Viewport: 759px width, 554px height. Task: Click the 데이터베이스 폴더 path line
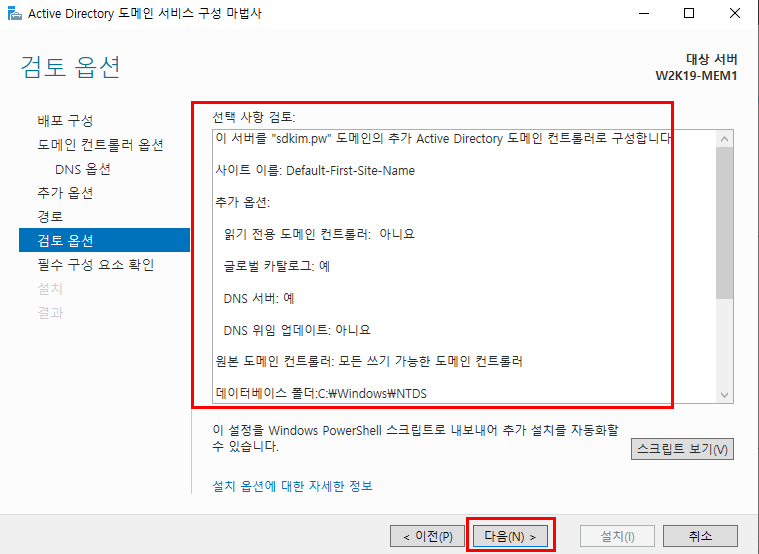(x=321, y=393)
